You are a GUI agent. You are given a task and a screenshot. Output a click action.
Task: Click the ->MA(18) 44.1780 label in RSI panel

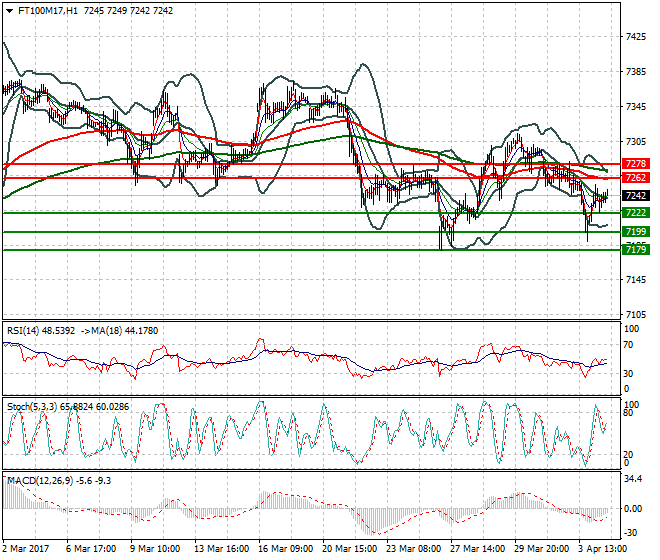coord(120,331)
